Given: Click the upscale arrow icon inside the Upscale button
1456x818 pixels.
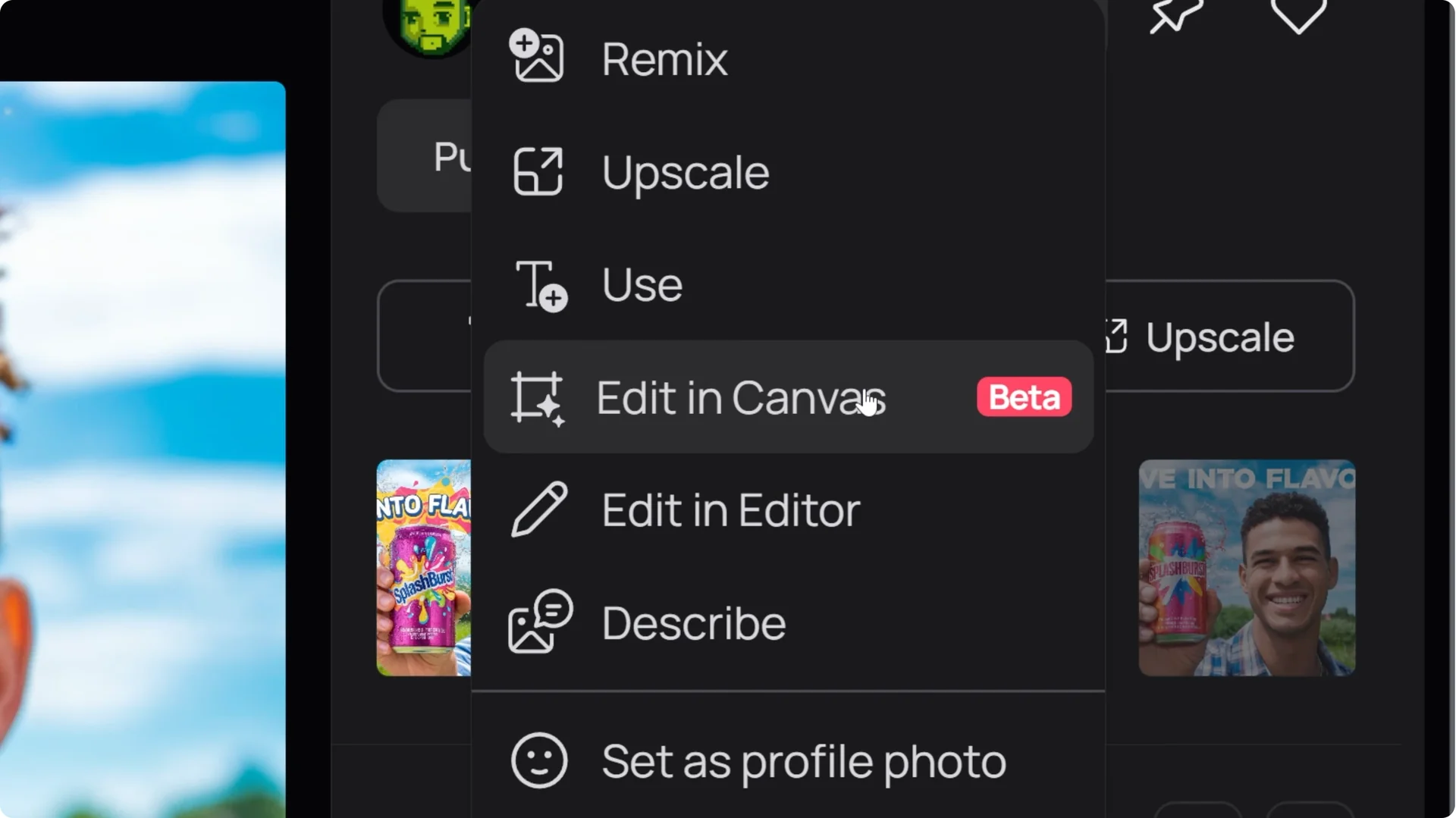Looking at the screenshot, I should [x=1116, y=336].
